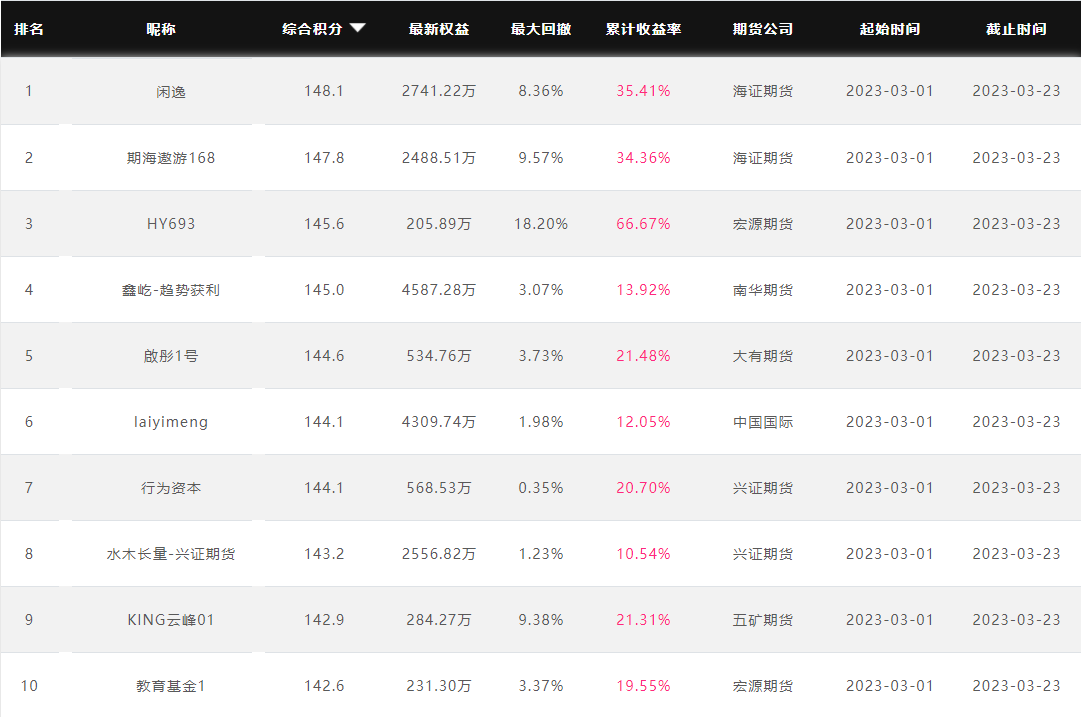The image size is (1081, 717).
Task: Sort by 综合积分 descending arrow
Action: pyautogui.click(x=357, y=28)
